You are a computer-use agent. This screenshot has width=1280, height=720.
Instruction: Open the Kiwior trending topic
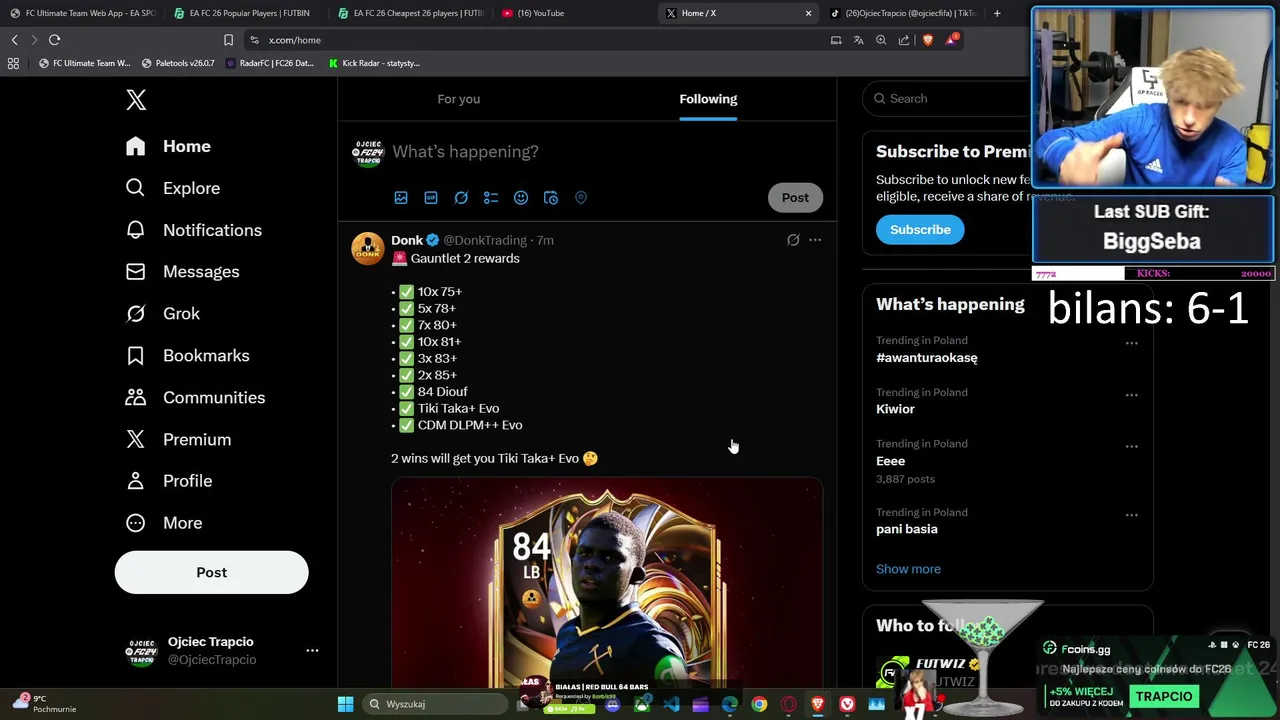pos(895,409)
